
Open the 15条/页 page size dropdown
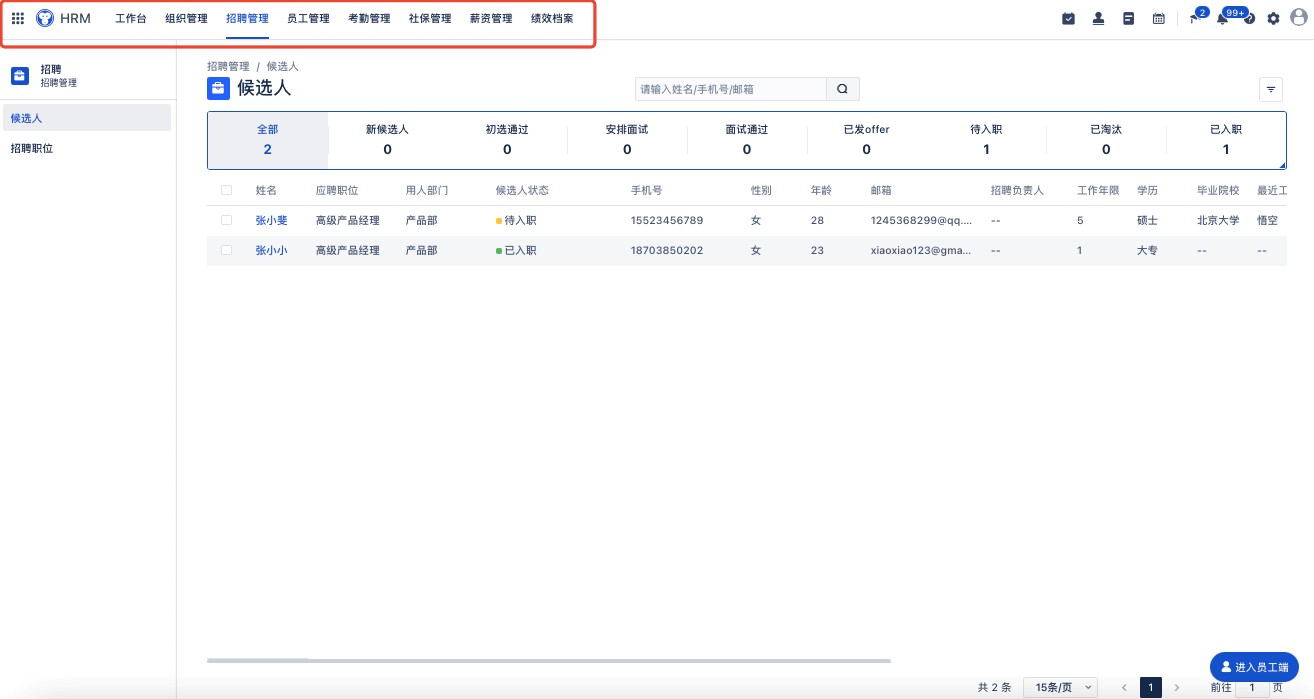coord(1060,687)
